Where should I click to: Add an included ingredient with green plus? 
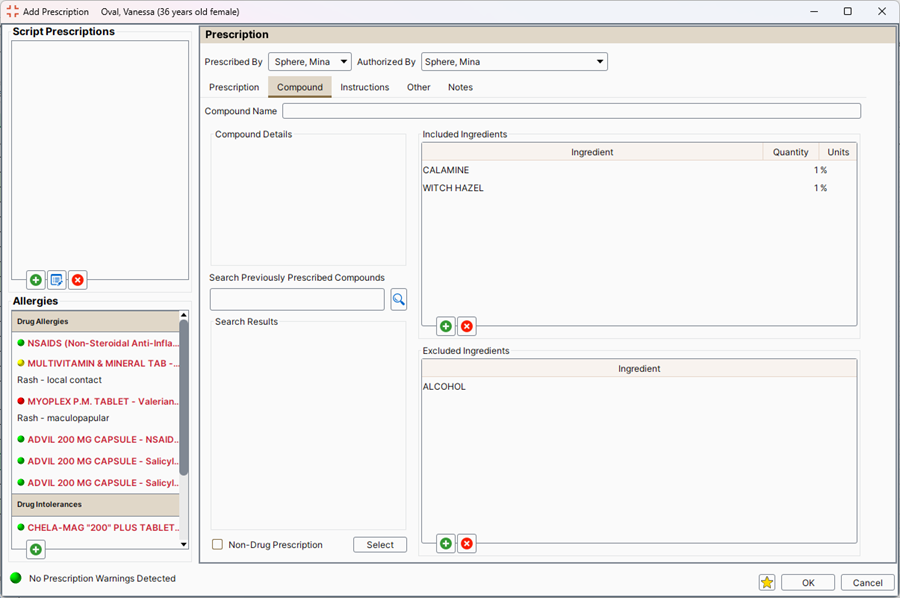[446, 326]
